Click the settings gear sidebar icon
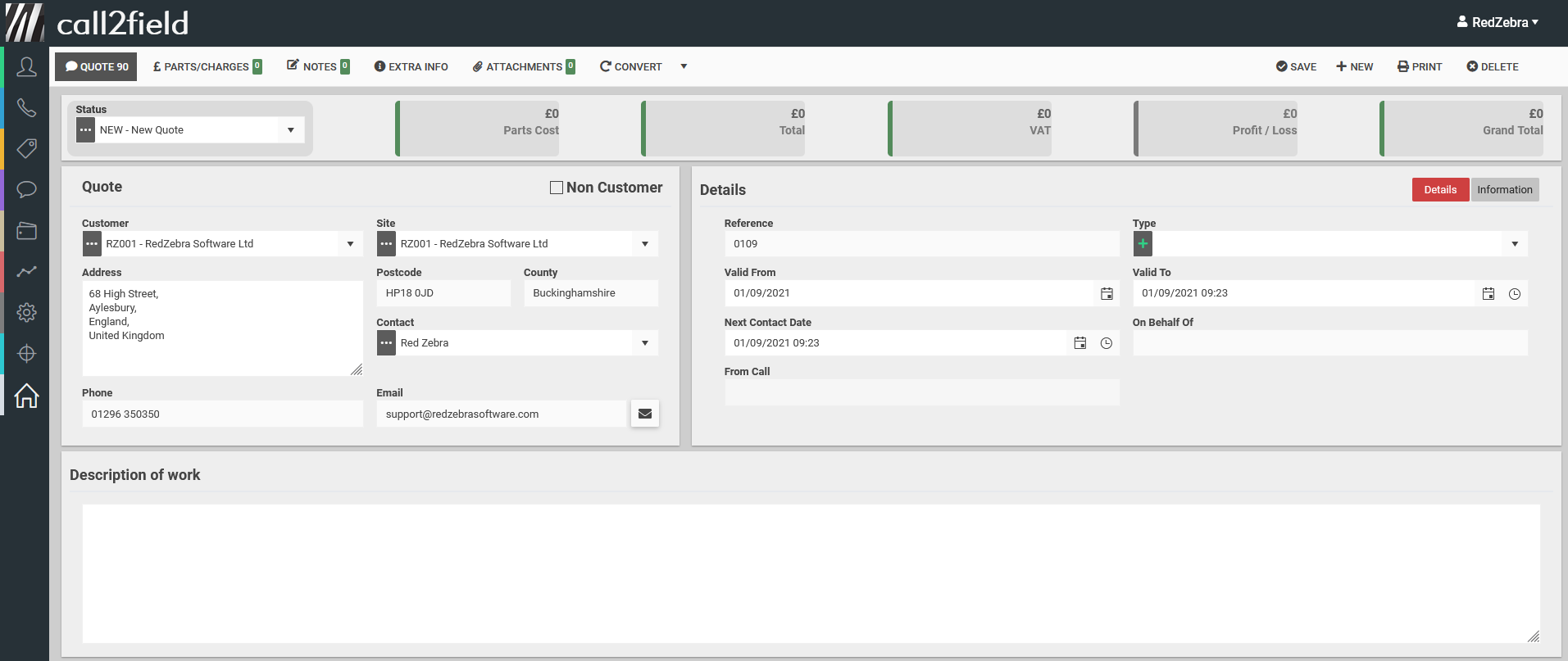The height and width of the screenshot is (661, 1568). [26, 312]
